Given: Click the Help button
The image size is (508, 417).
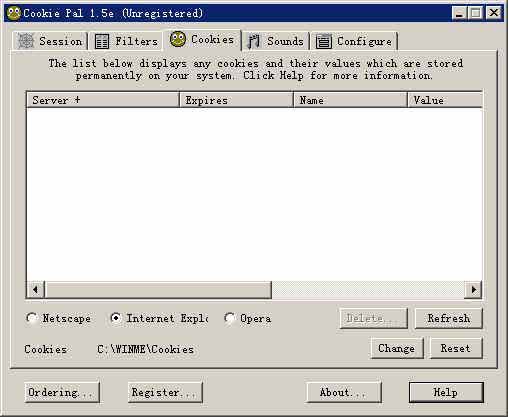Looking at the screenshot, I should click(x=446, y=392).
